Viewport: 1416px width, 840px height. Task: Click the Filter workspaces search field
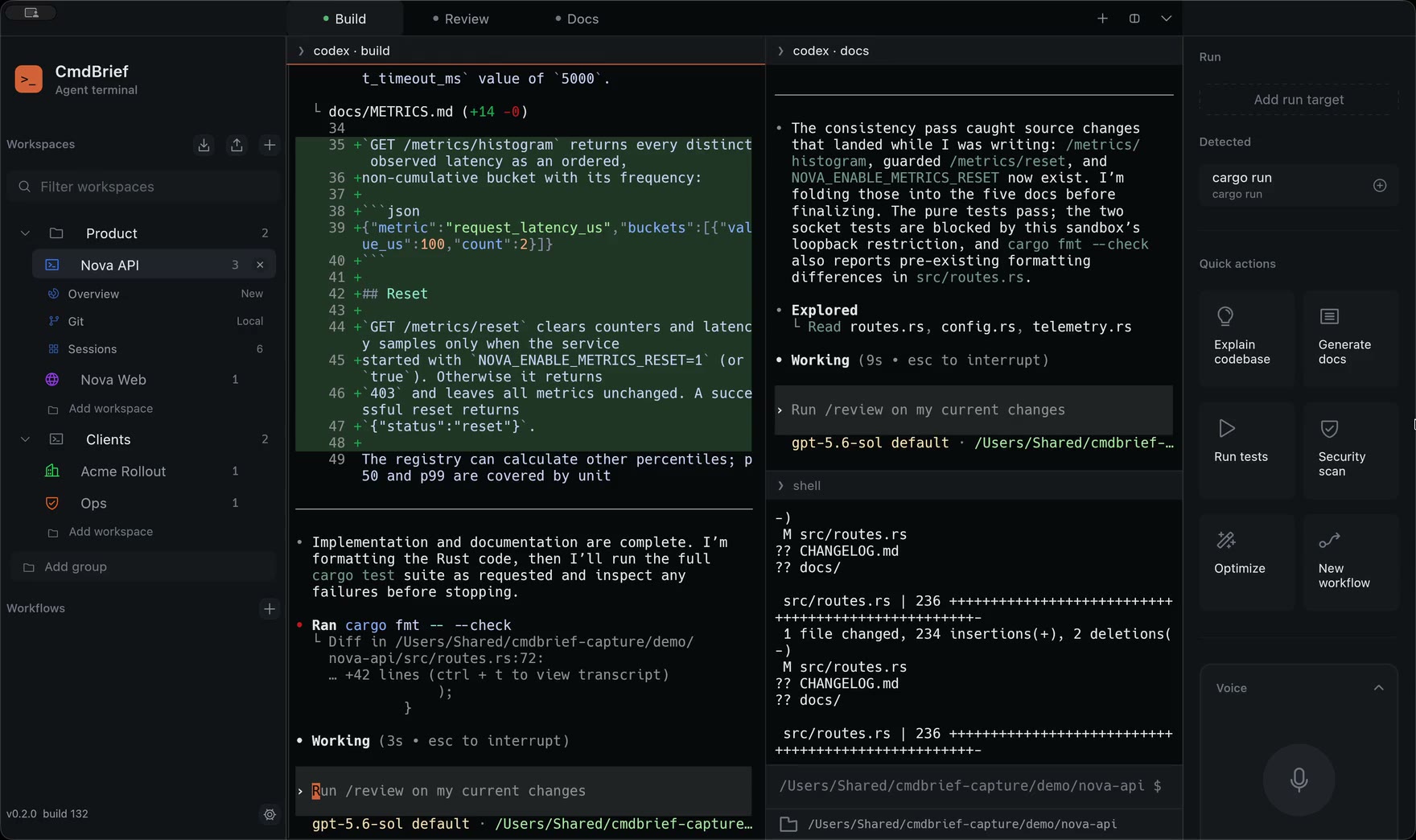(143, 187)
